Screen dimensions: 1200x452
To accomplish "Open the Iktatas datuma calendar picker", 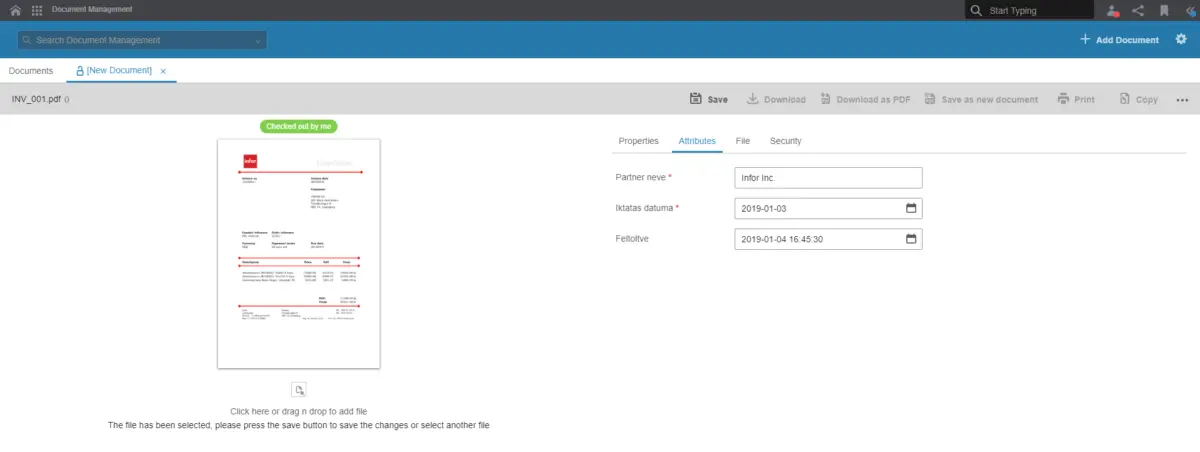I will coord(911,208).
